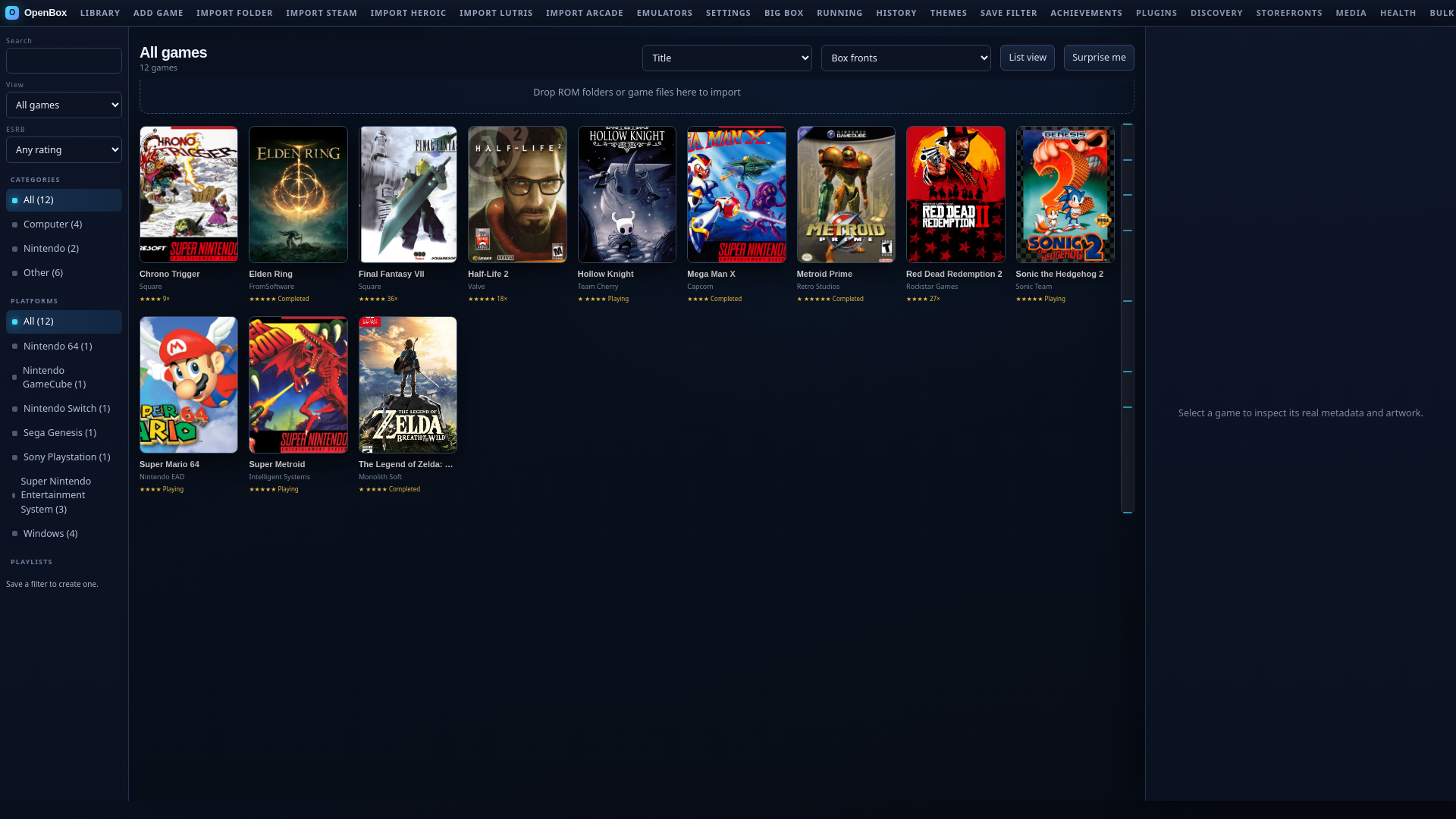Open the View dropdown showing All games
Screen dimensions: 1456x819
tap(64, 105)
